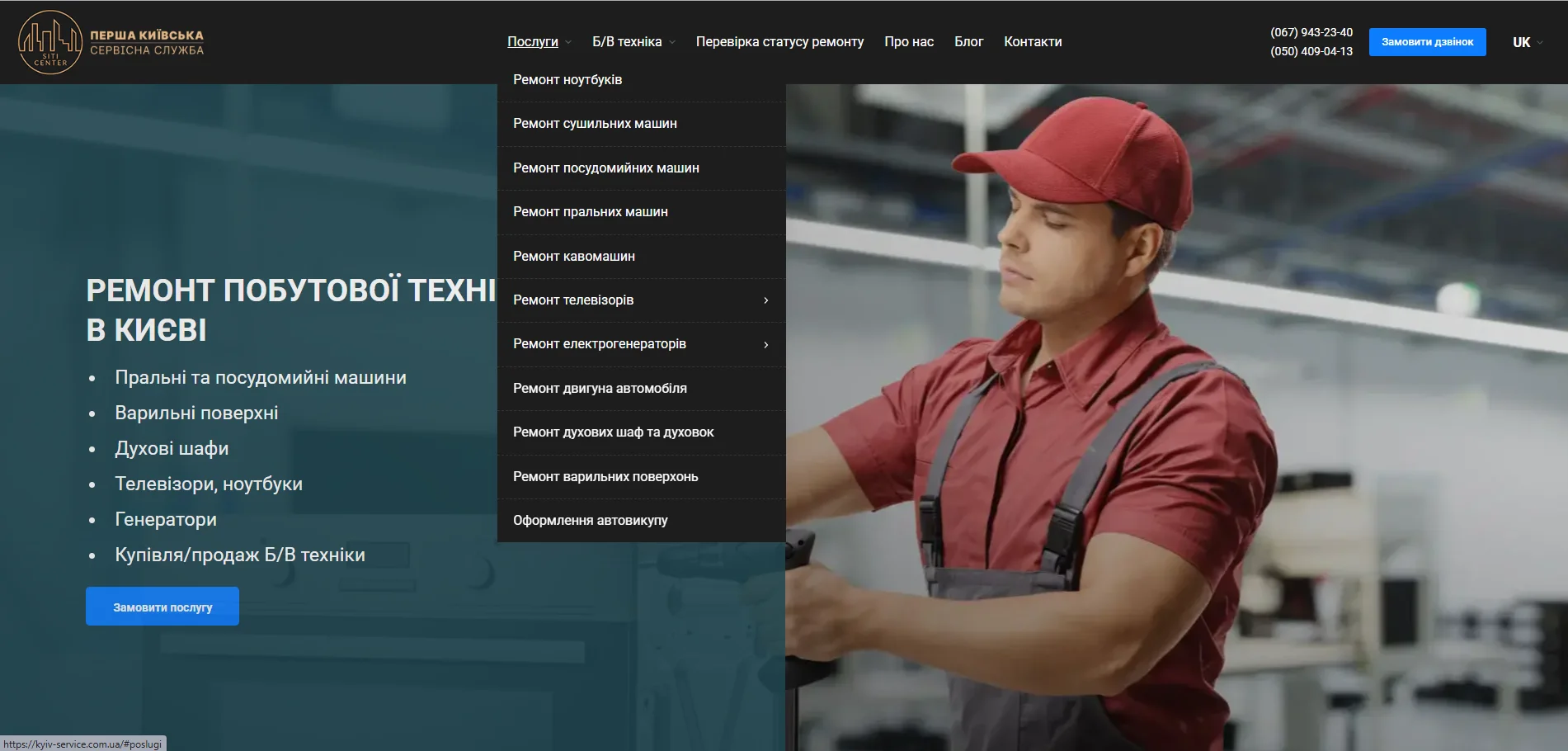The width and height of the screenshot is (1568, 751).
Task: Open Ремонт духових шаф та духовок
Action: [613, 432]
